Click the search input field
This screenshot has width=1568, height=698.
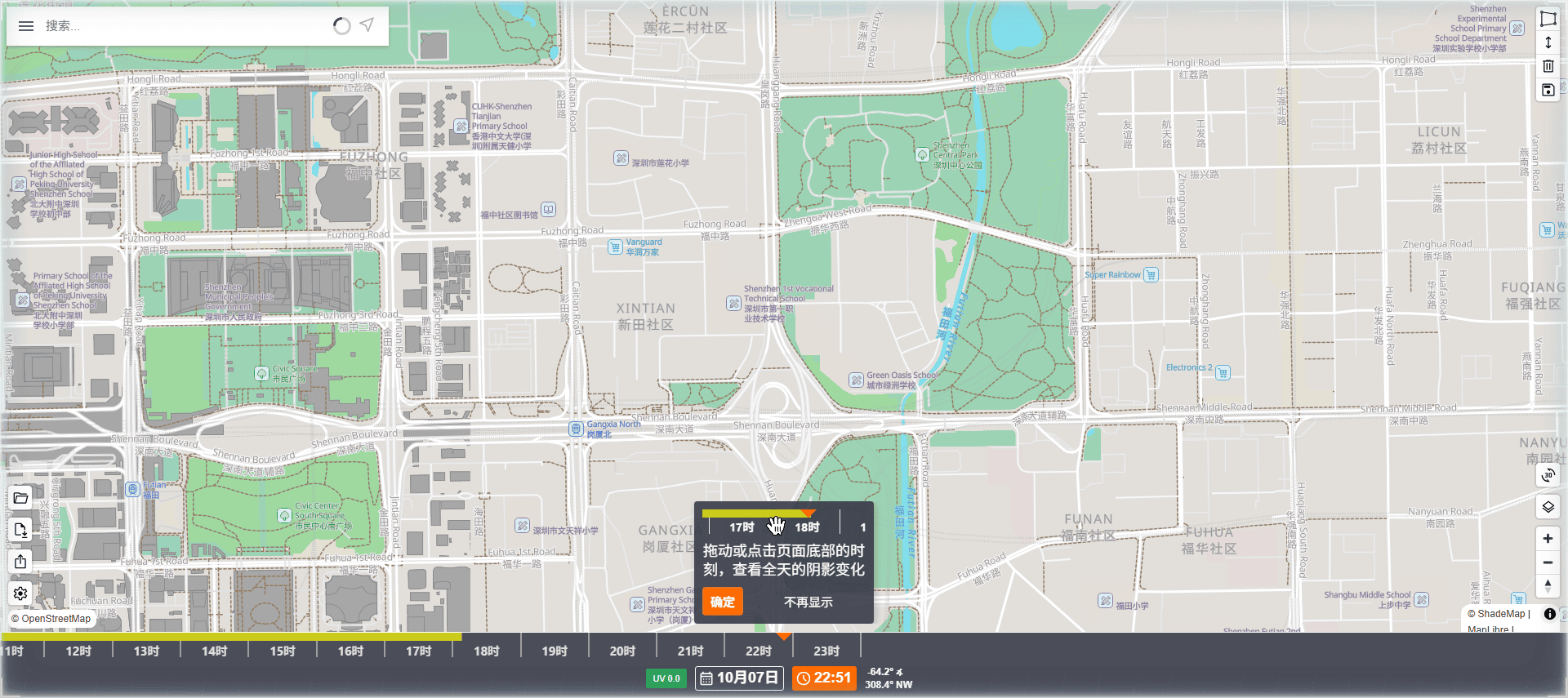(184, 26)
